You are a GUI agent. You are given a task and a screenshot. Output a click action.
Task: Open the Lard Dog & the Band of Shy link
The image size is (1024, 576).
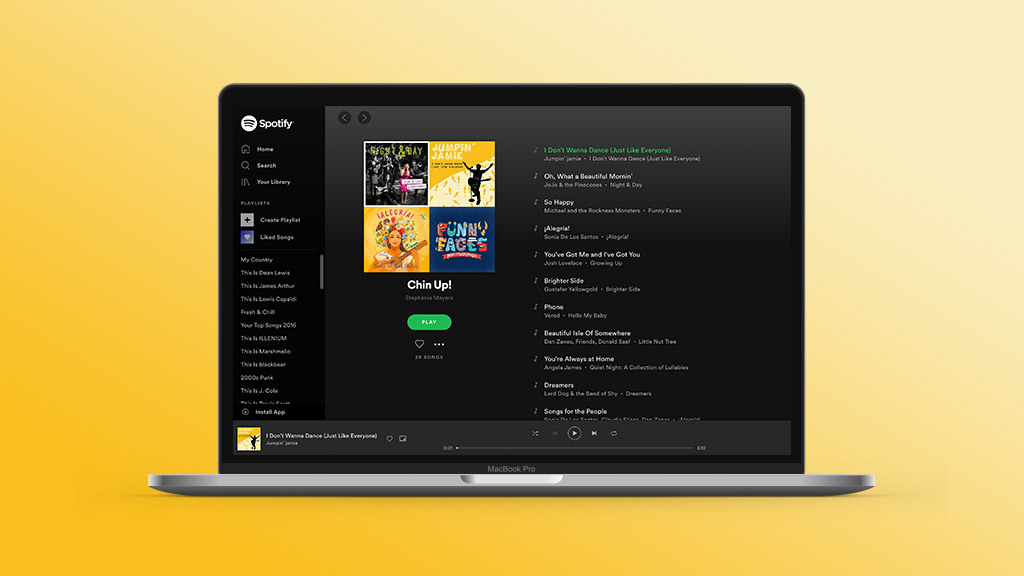581,394
